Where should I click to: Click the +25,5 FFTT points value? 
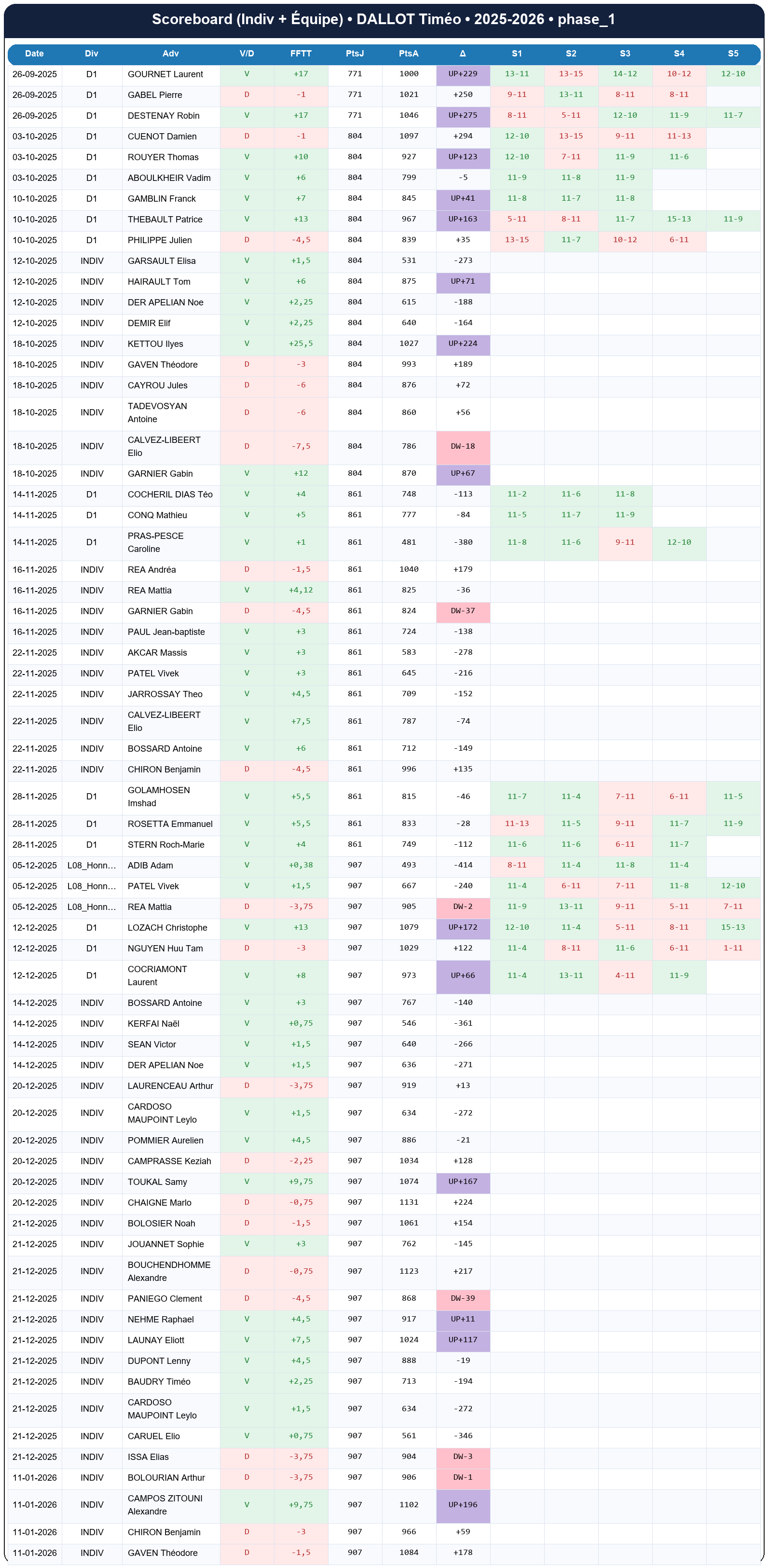[301, 344]
